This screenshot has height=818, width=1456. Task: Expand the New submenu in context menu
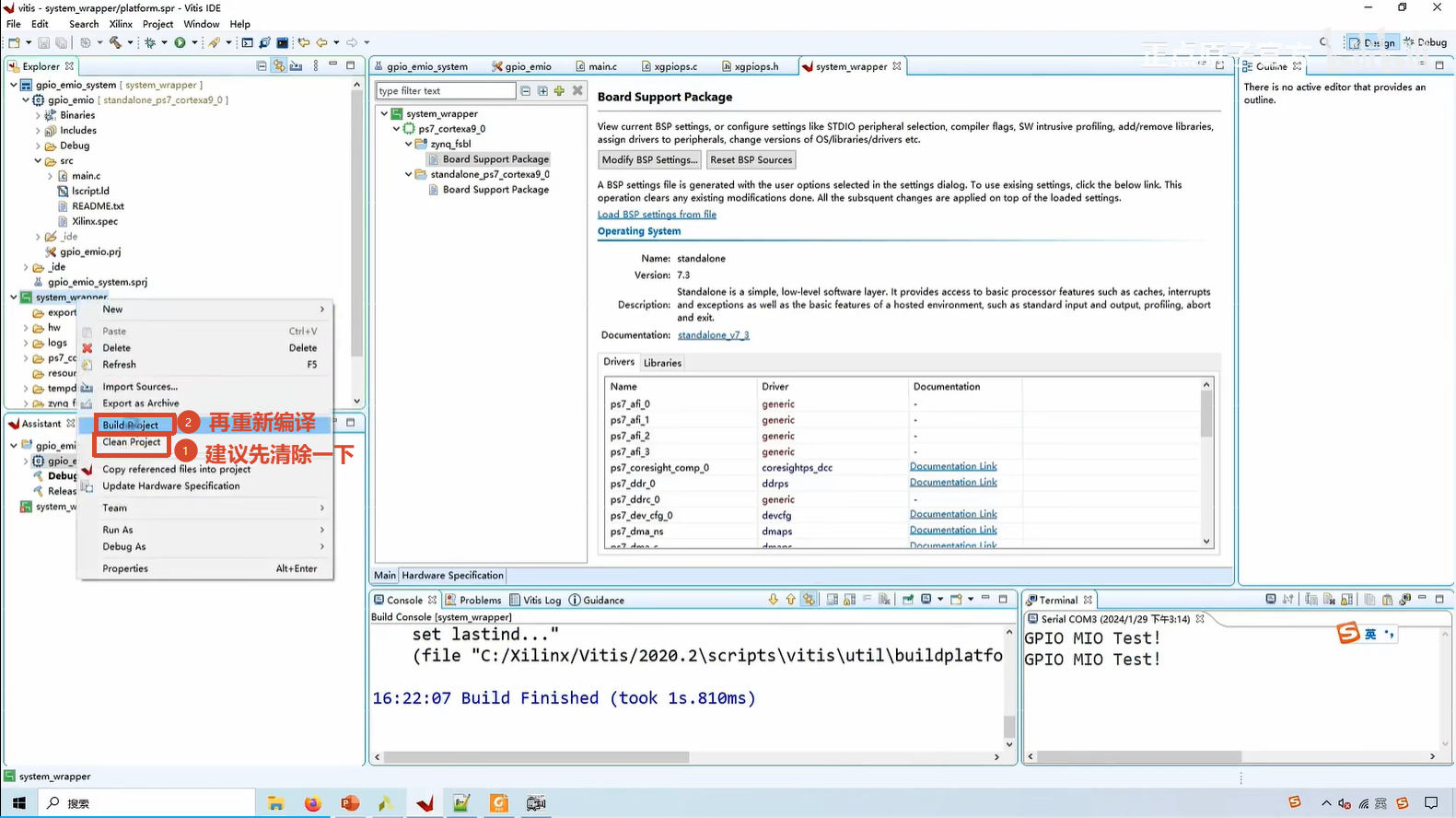point(204,310)
